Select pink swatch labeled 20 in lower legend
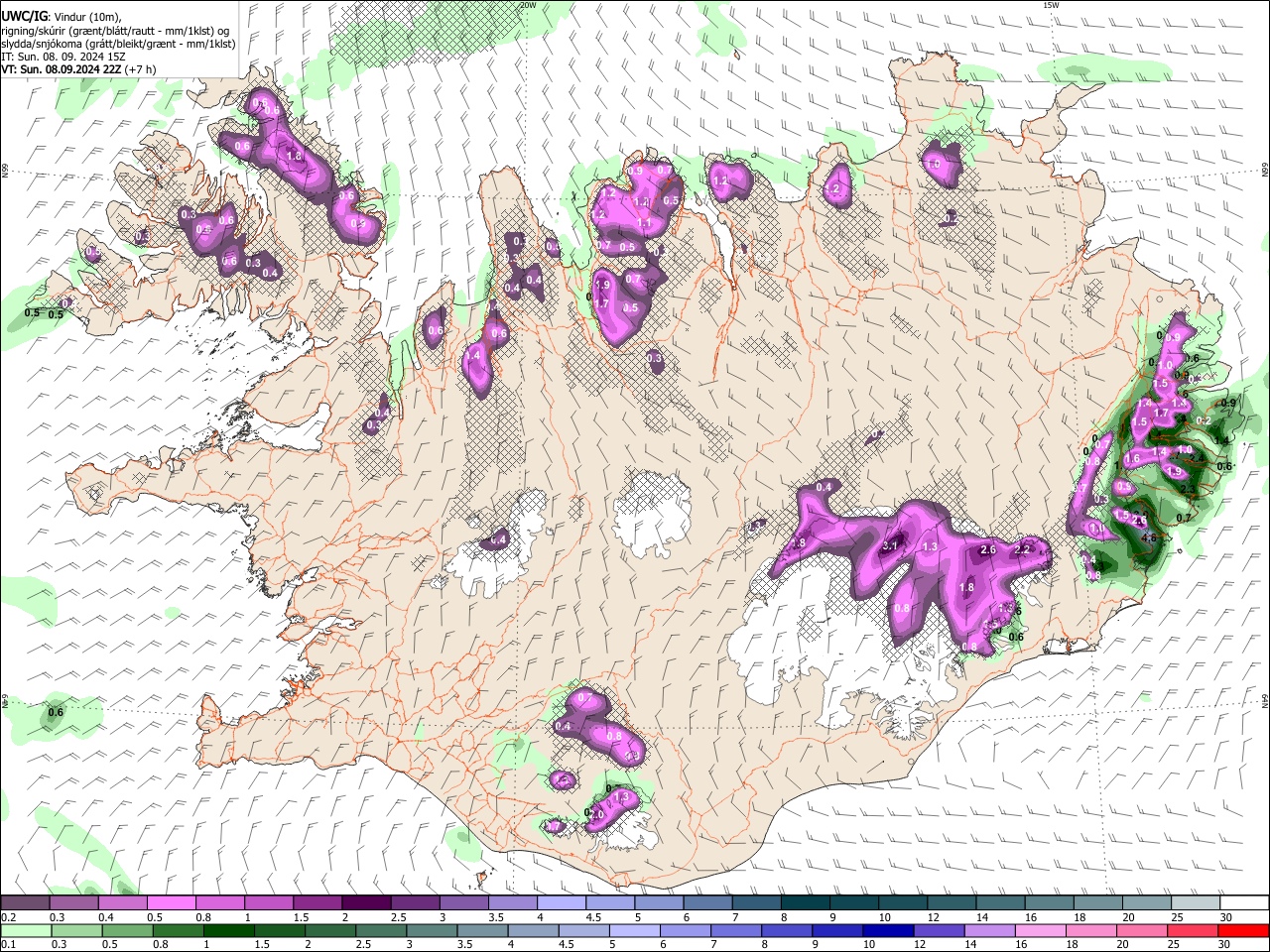The height and width of the screenshot is (952, 1270). (x=1142, y=931)
